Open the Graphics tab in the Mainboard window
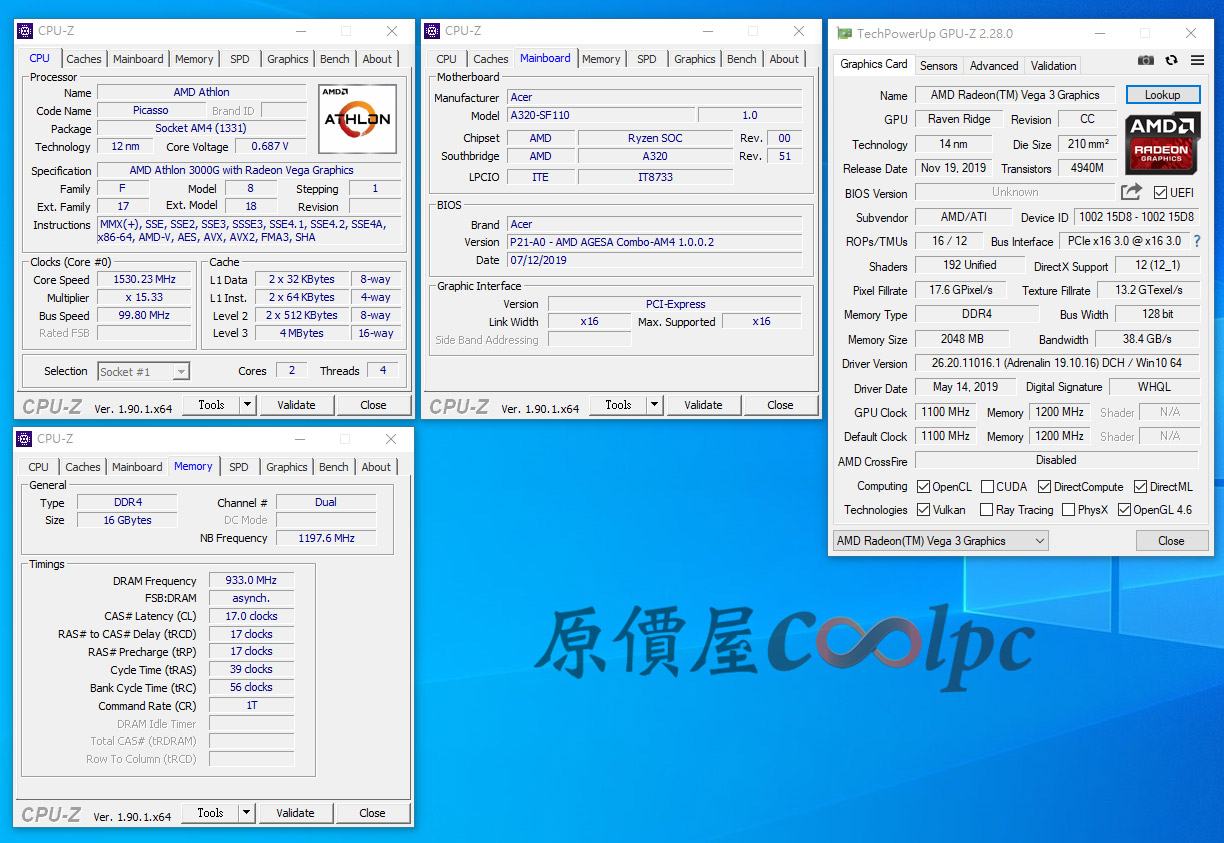 point(695,59)
